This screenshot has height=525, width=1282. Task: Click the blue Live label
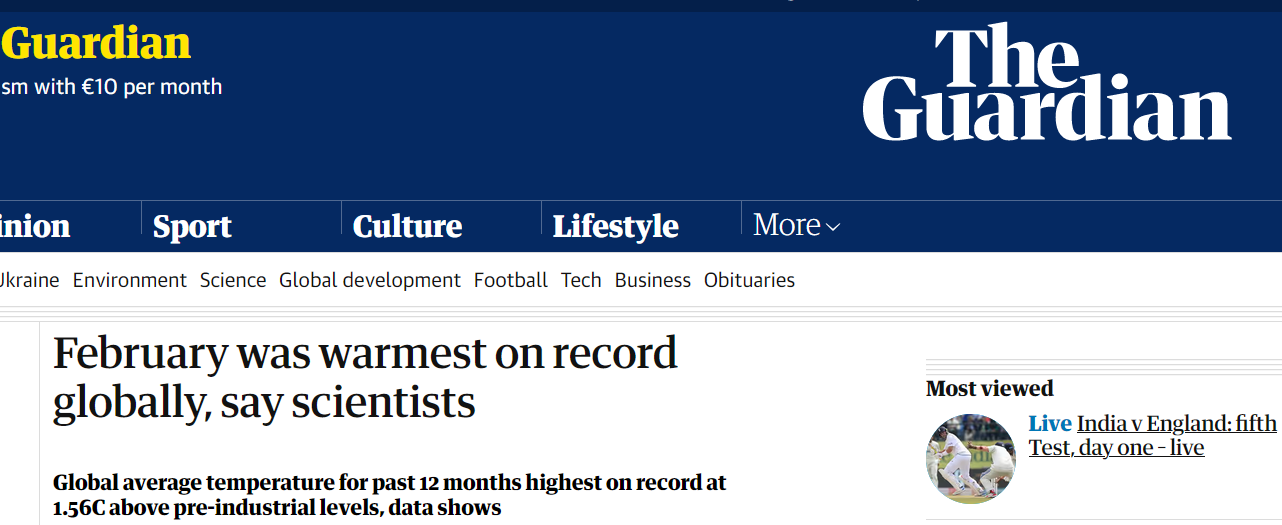1050,424
